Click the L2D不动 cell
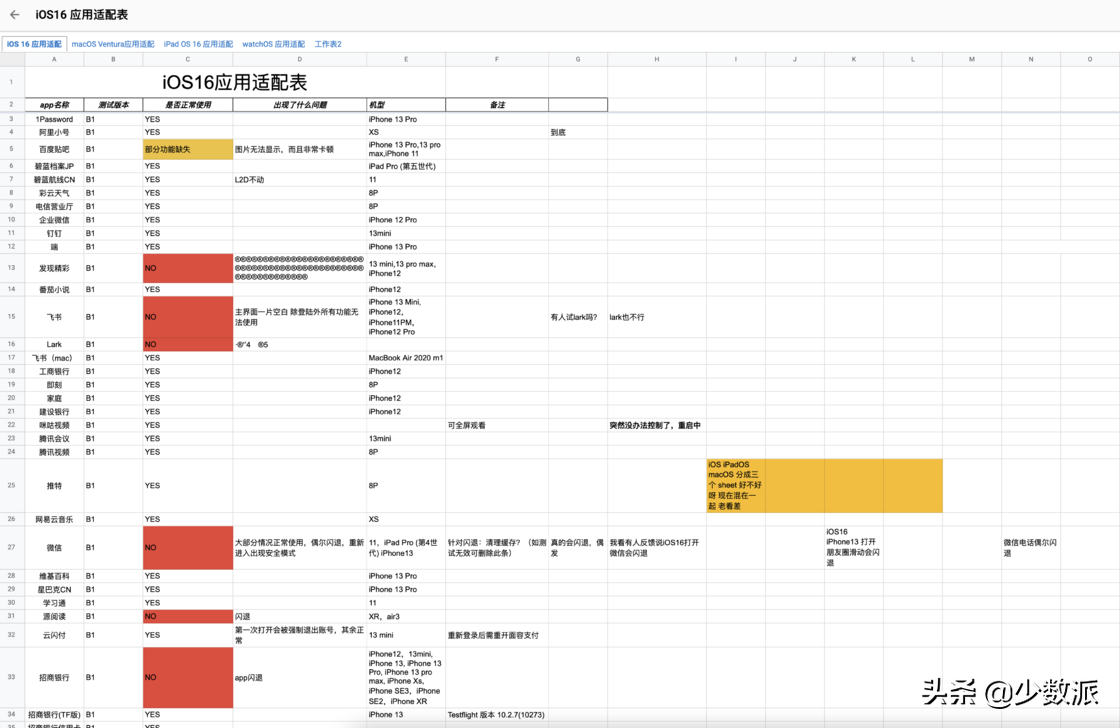 pyautogui.click(x=300, y=179)
